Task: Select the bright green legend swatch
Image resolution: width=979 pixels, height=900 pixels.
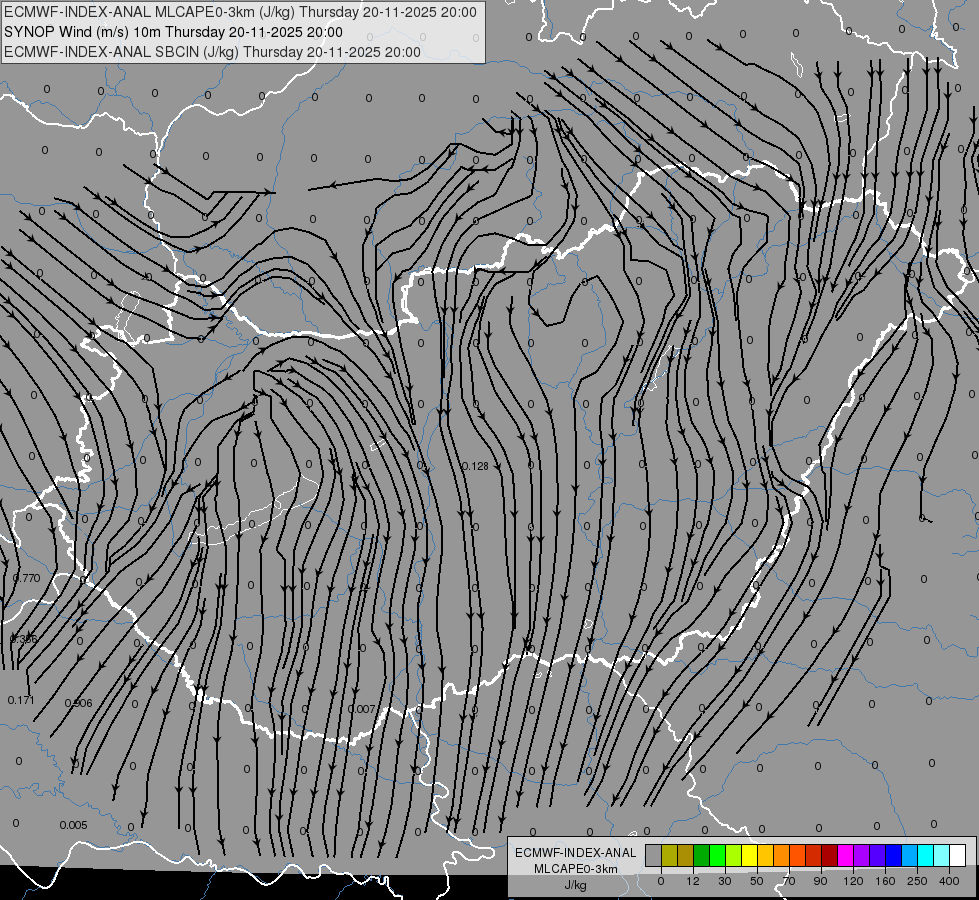Action: pyautogui.click(x=718, y=855)
